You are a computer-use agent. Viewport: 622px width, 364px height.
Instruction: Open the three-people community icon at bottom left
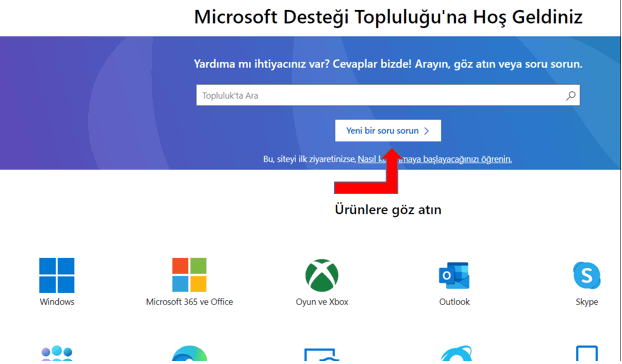[57, 353]
